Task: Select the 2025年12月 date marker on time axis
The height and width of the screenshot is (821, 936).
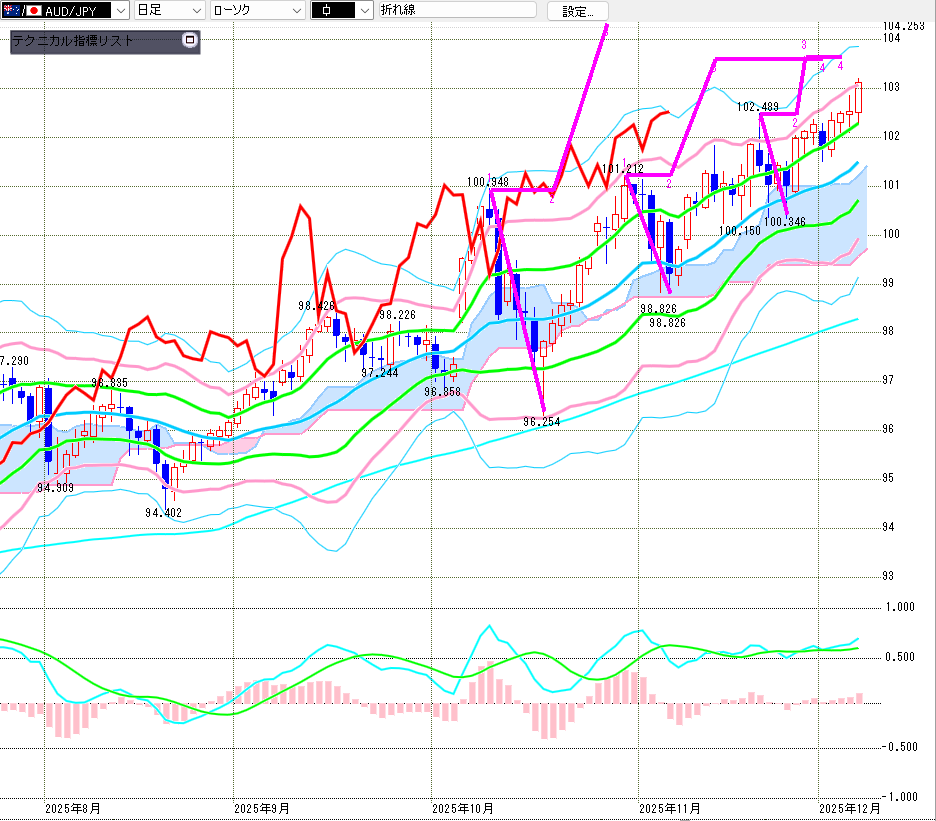Action: pos(849,807)
